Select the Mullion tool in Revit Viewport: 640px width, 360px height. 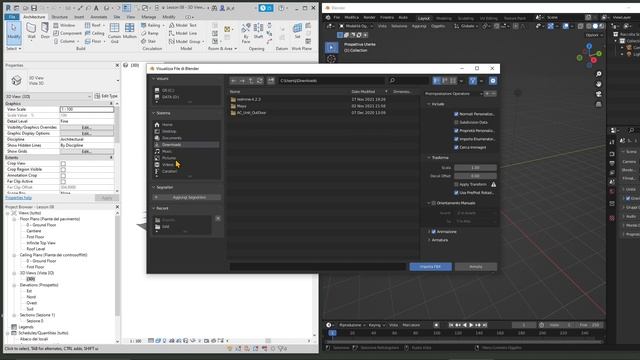(130, 31)
